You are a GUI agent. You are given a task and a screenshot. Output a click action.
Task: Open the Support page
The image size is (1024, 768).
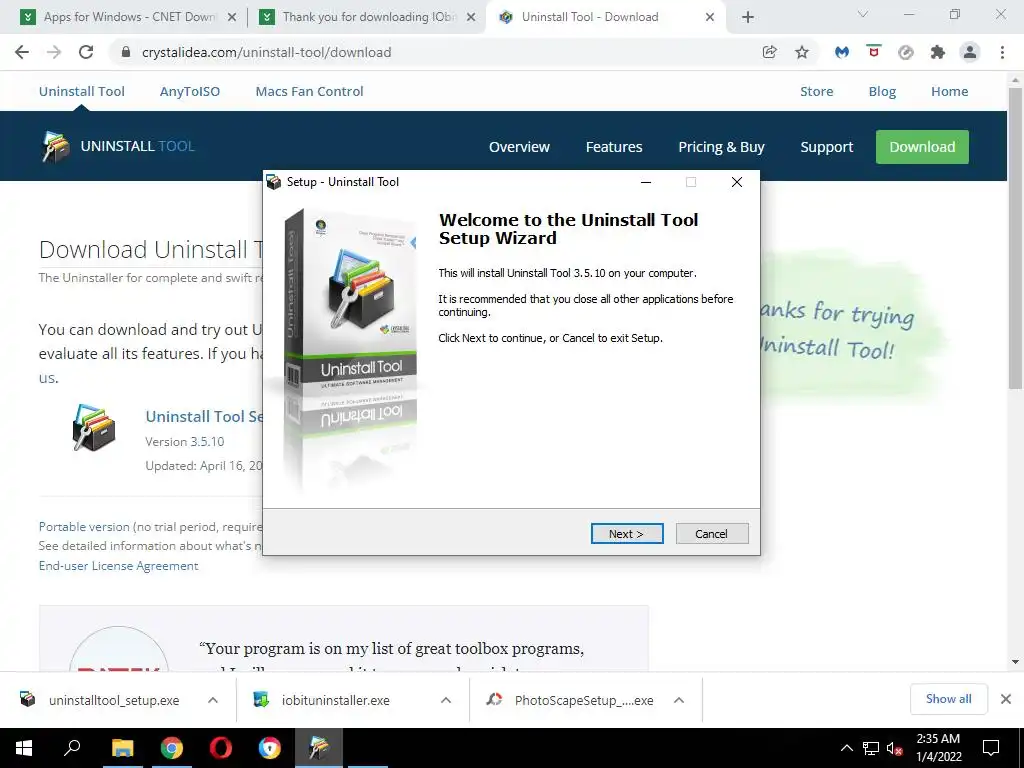click(x=827, y=147)
